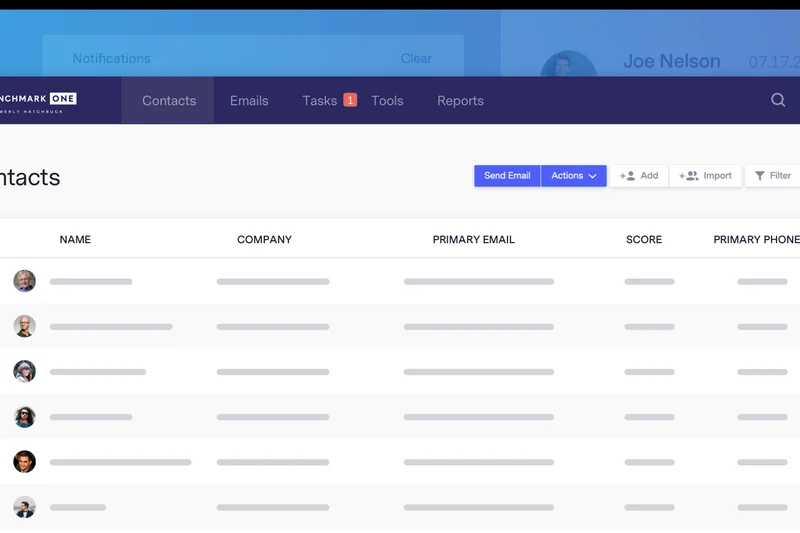The width and height of the screenshot is (800, 533).
Task: Select the first contact's avatar
Action: click(25, 281)
